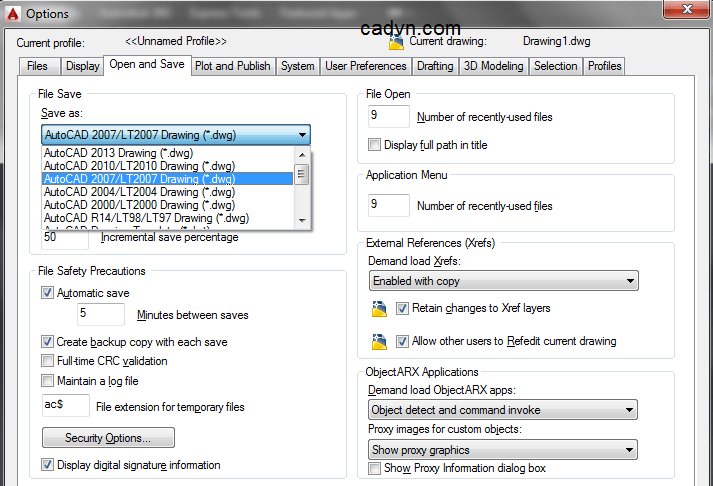Go to the System tab
The height and width of the screenshot is (486, 713).
297,66
